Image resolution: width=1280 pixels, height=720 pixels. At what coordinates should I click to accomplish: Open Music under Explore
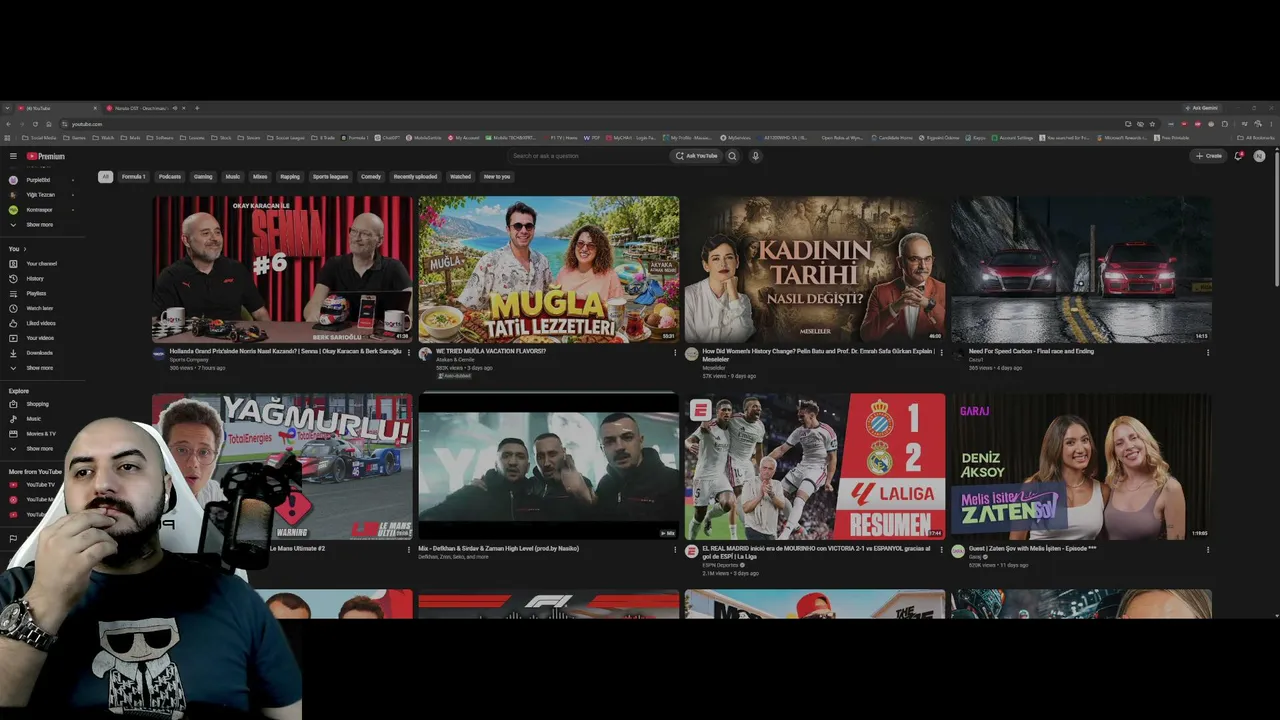tap(34, 419)
